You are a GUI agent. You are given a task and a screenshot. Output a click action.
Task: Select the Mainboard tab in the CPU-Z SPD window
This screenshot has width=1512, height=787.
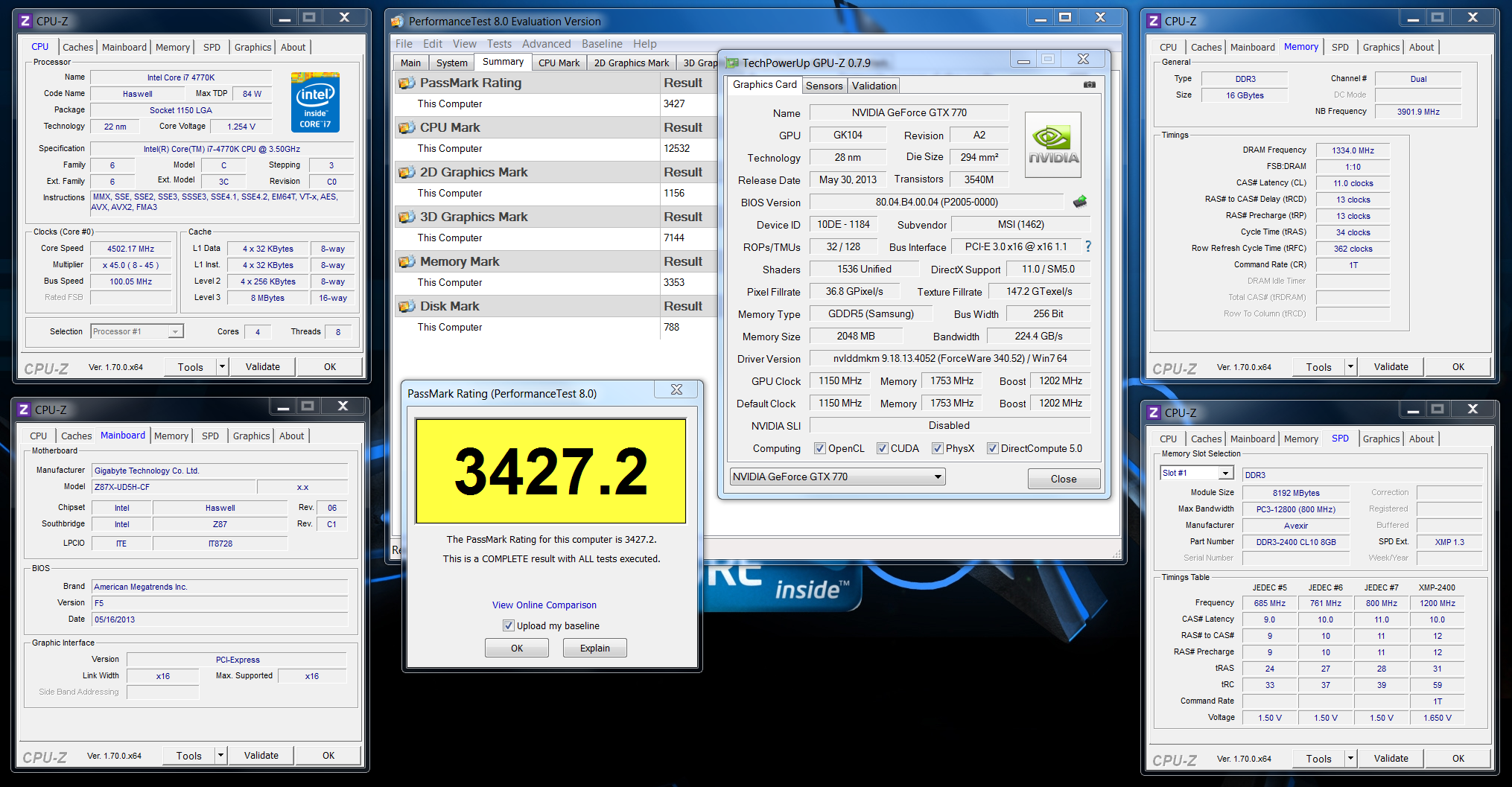click(x=1253, y=439)
